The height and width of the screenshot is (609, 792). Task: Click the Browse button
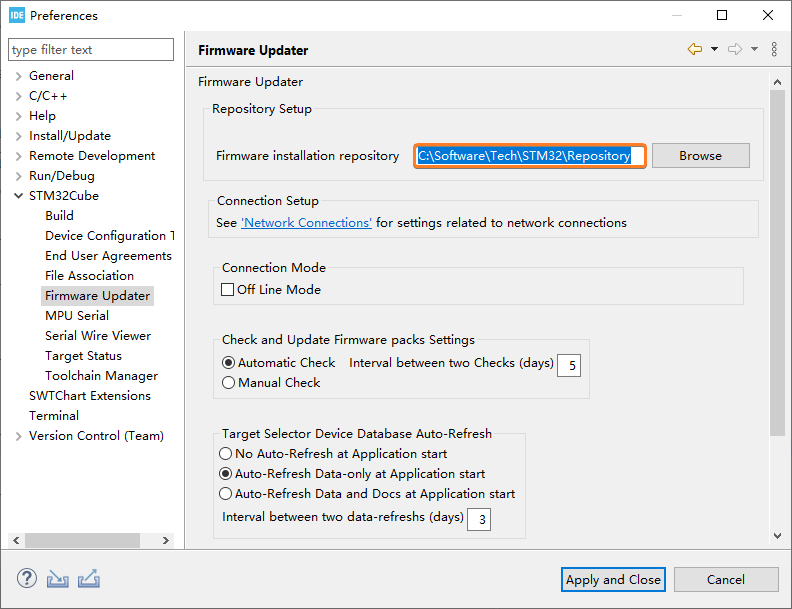click(x=701, y=156)
